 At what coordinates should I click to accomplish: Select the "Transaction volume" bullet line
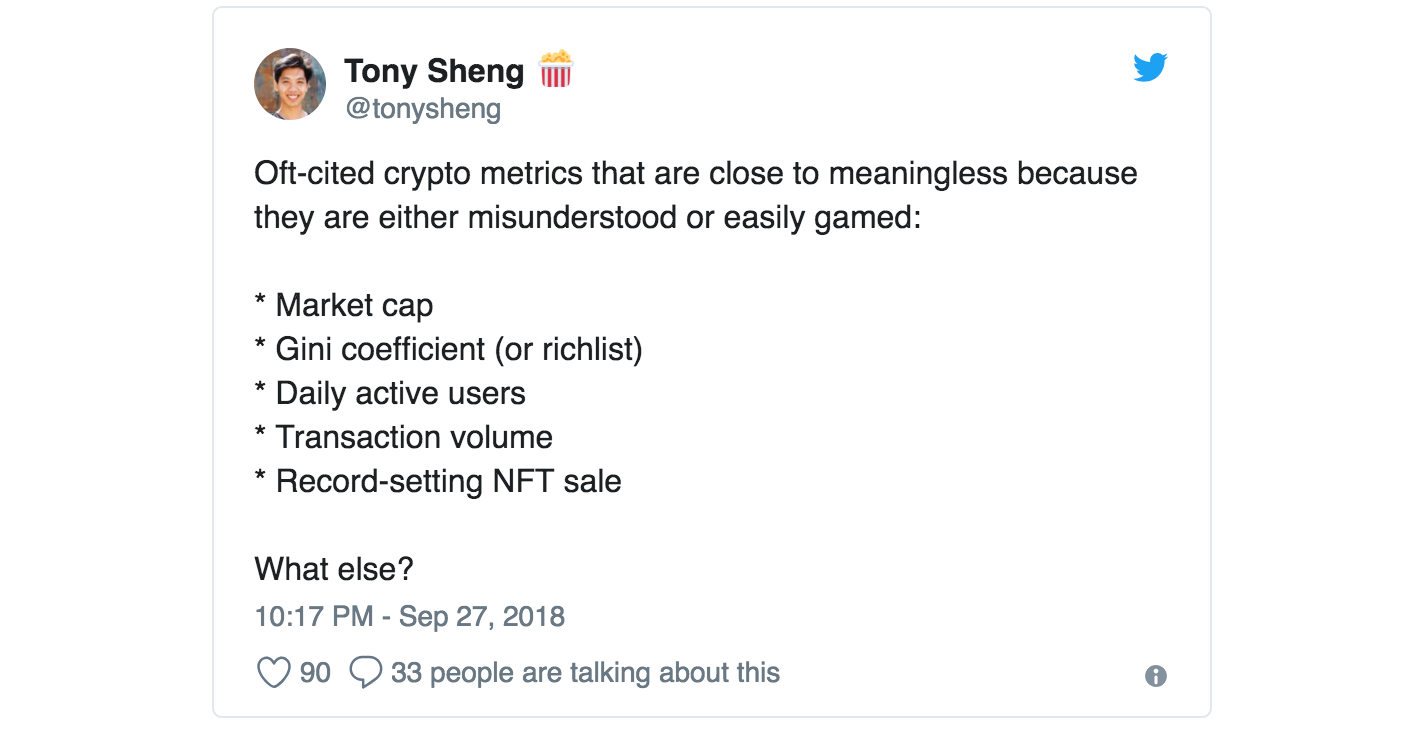pyautogui.click(x=404, y=437)
